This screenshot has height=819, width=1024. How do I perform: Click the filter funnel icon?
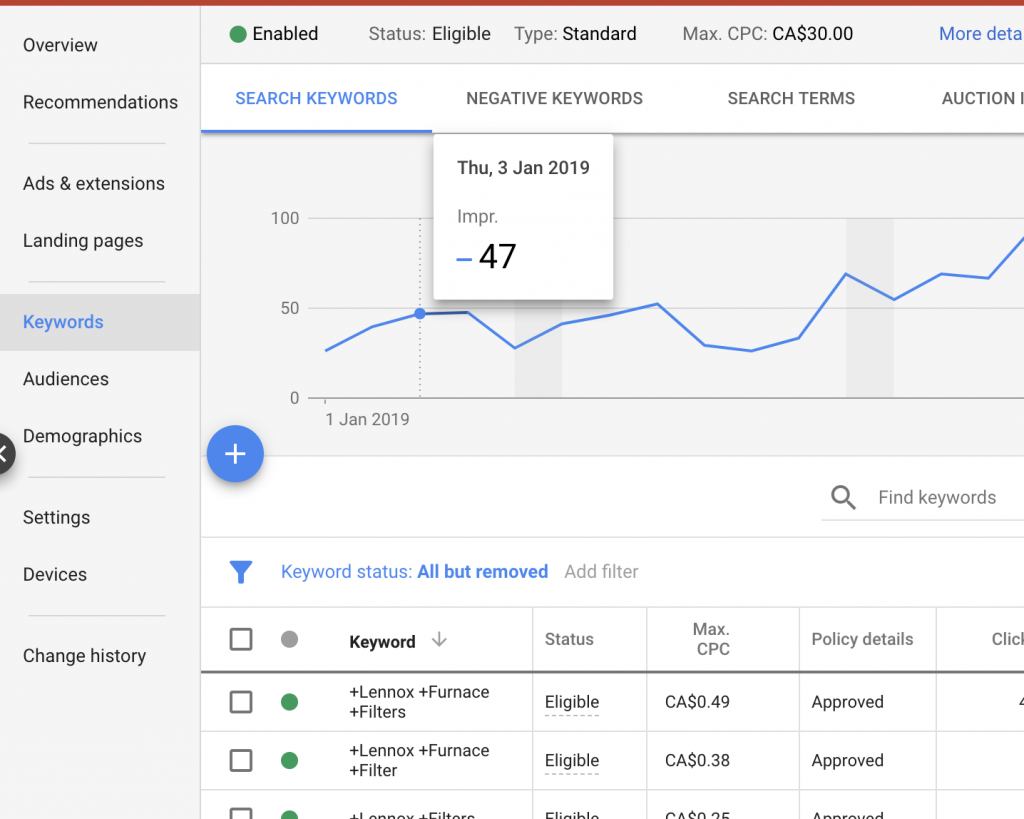click(241, 572)
